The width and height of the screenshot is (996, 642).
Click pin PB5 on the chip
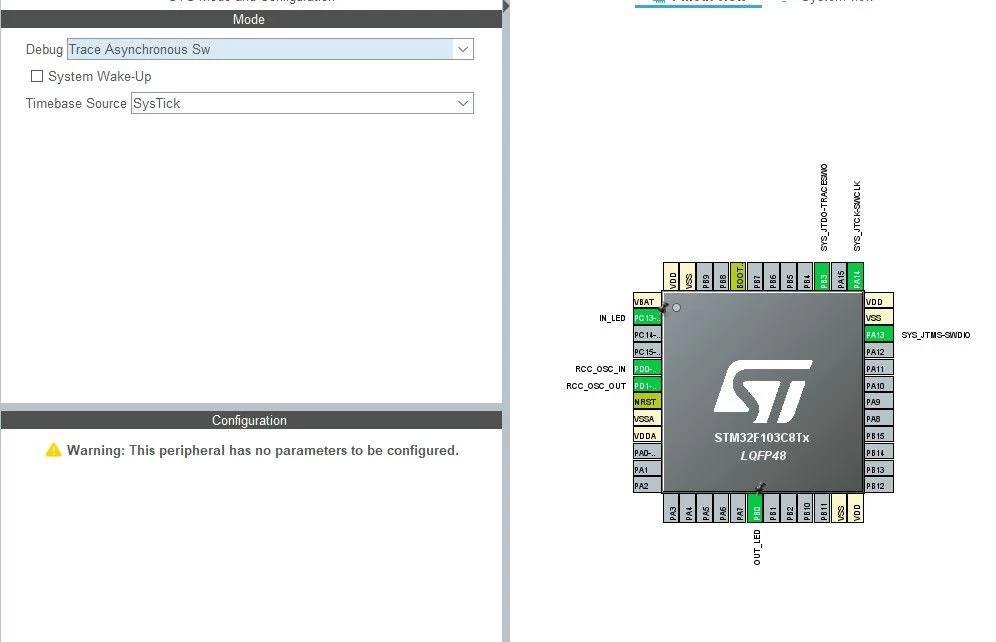point(789,276)
